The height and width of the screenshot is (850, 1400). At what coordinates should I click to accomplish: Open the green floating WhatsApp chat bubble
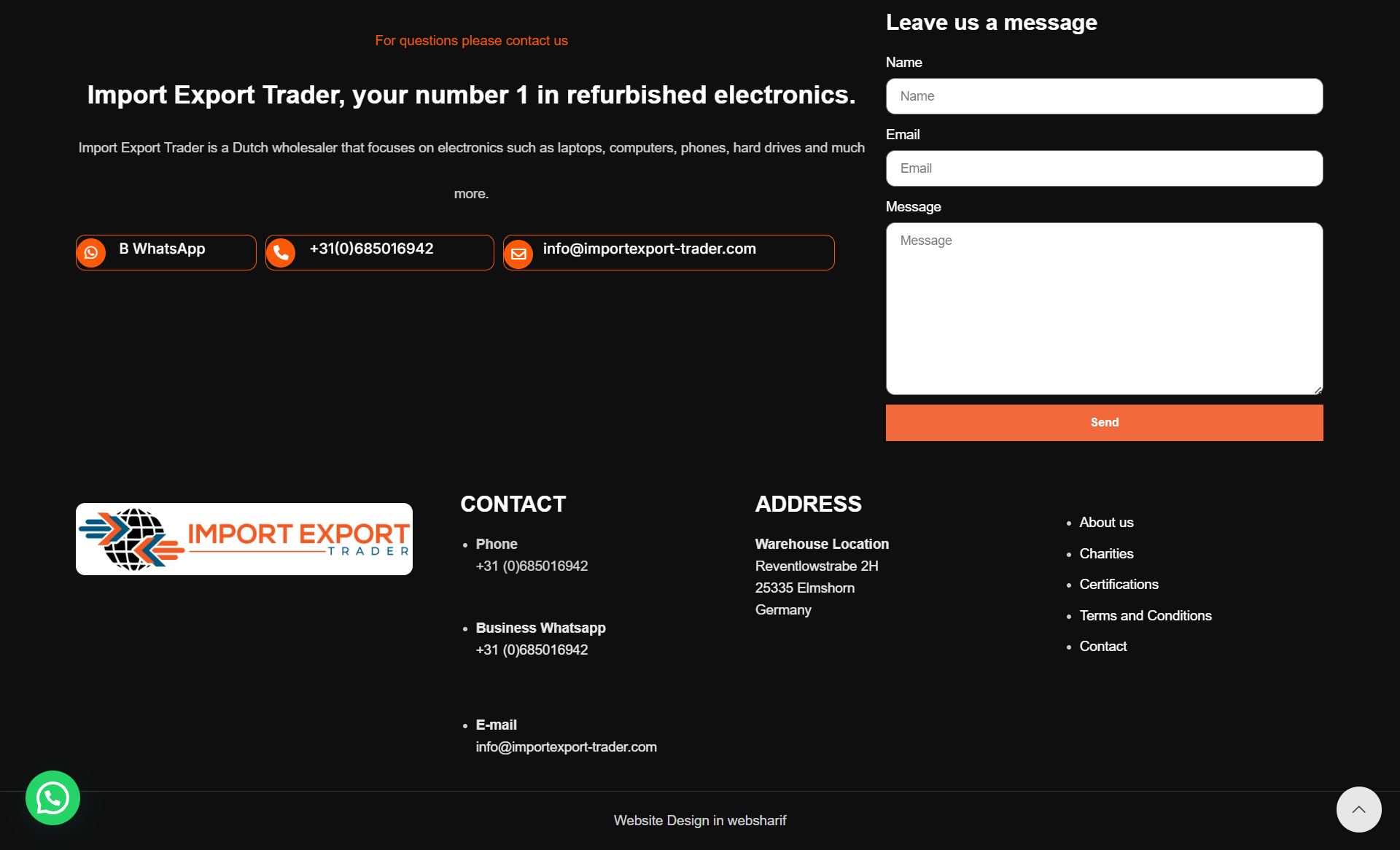pos(52,798)
